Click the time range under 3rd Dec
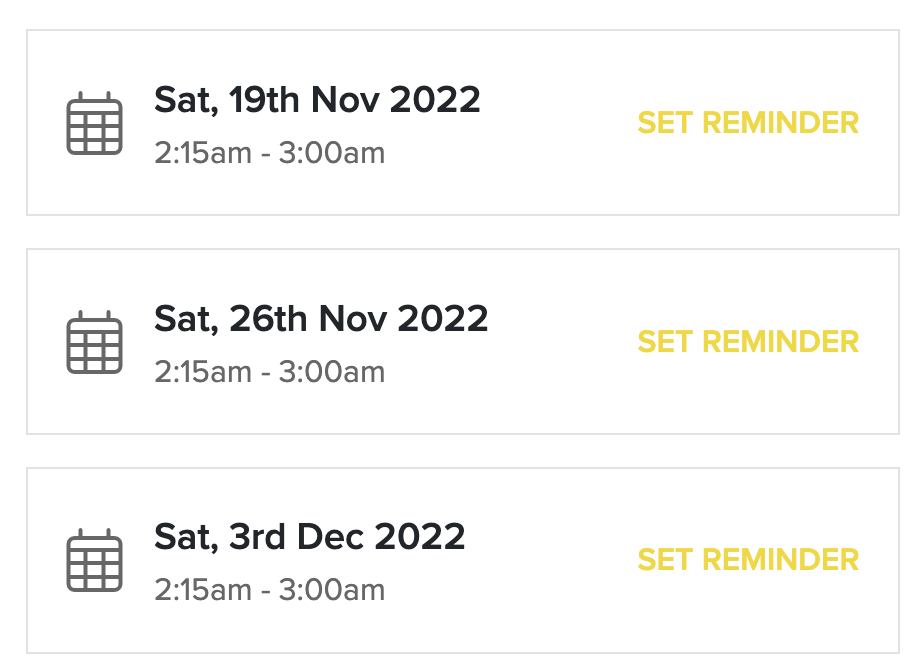The width and height of the screenshot is (918, 672). click(269, 590)
